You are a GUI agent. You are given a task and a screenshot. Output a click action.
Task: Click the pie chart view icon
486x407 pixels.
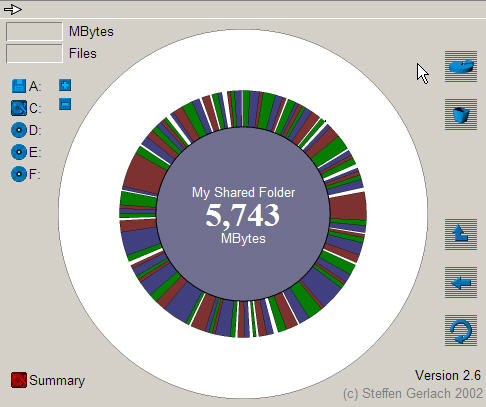[461, 66]
